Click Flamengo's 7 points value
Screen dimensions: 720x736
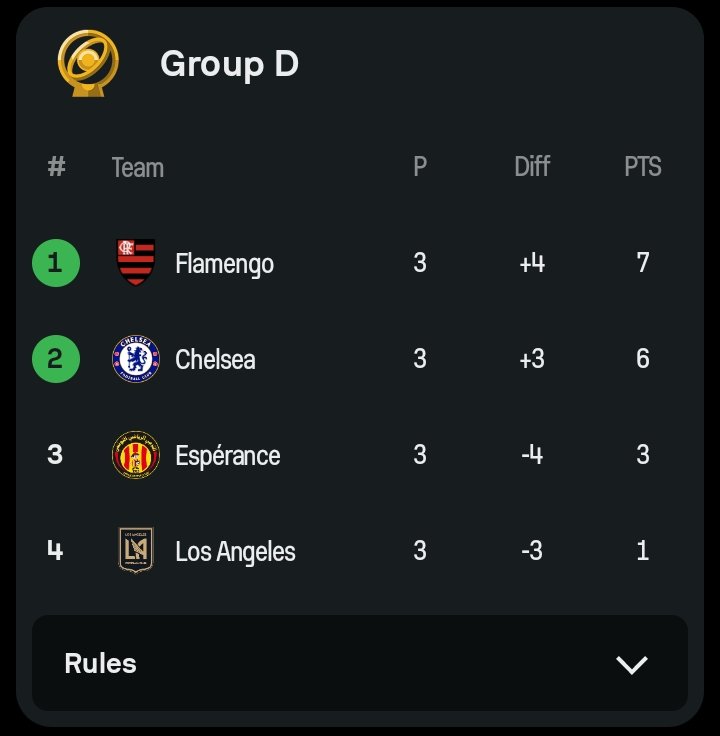[x=643, y=262]
